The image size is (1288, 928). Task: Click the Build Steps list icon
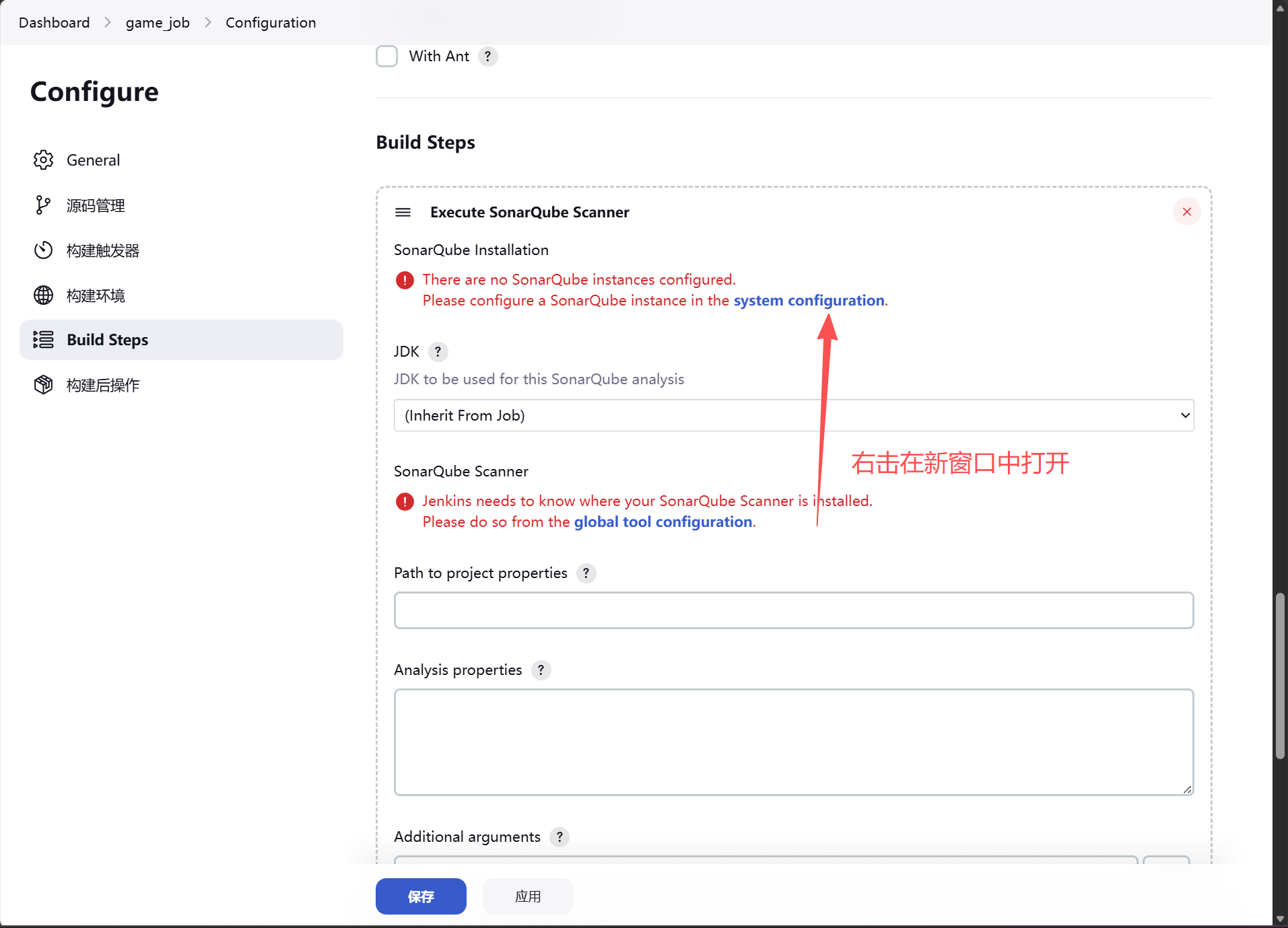coord(43,340)
